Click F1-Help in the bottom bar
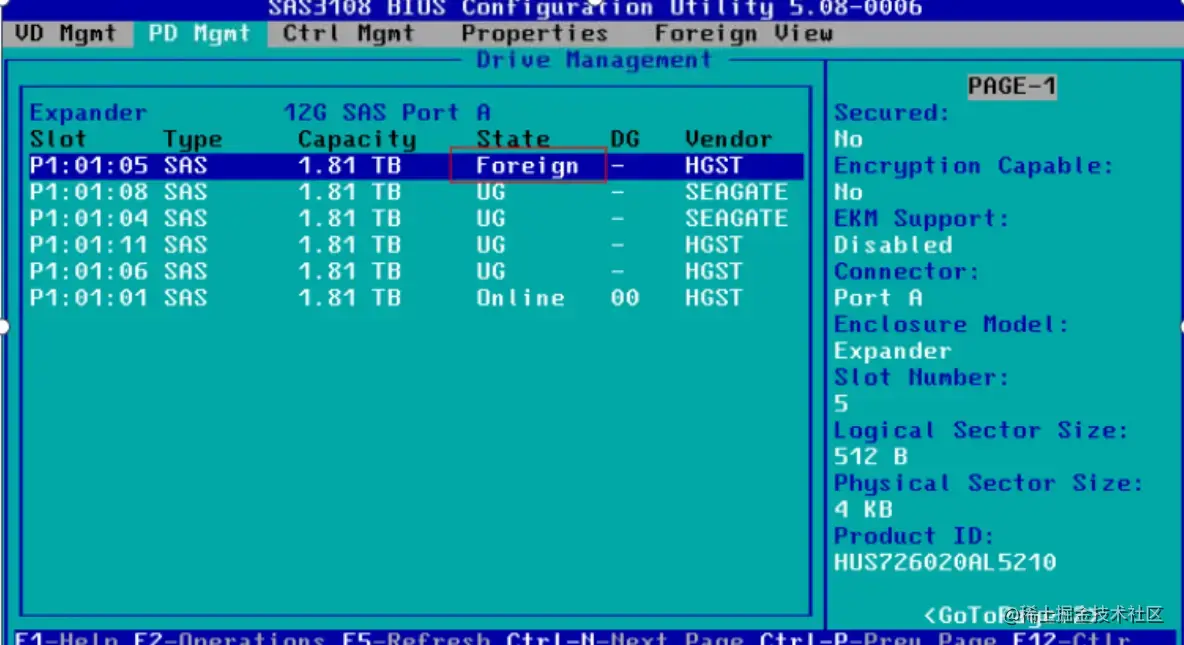The width and height of the screenshot is (1184, 645). (x=66, y=638)
